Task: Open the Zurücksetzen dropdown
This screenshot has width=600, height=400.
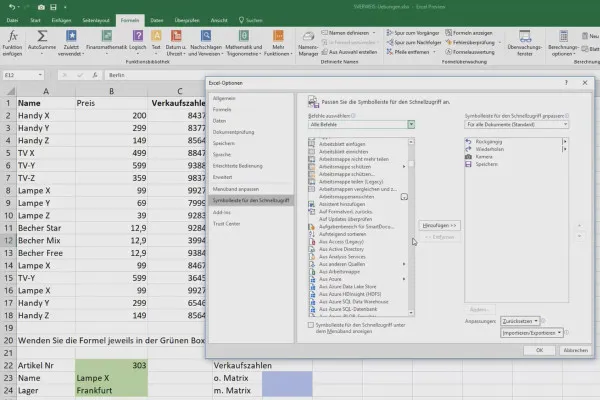Action: click(x=520, y=321)
